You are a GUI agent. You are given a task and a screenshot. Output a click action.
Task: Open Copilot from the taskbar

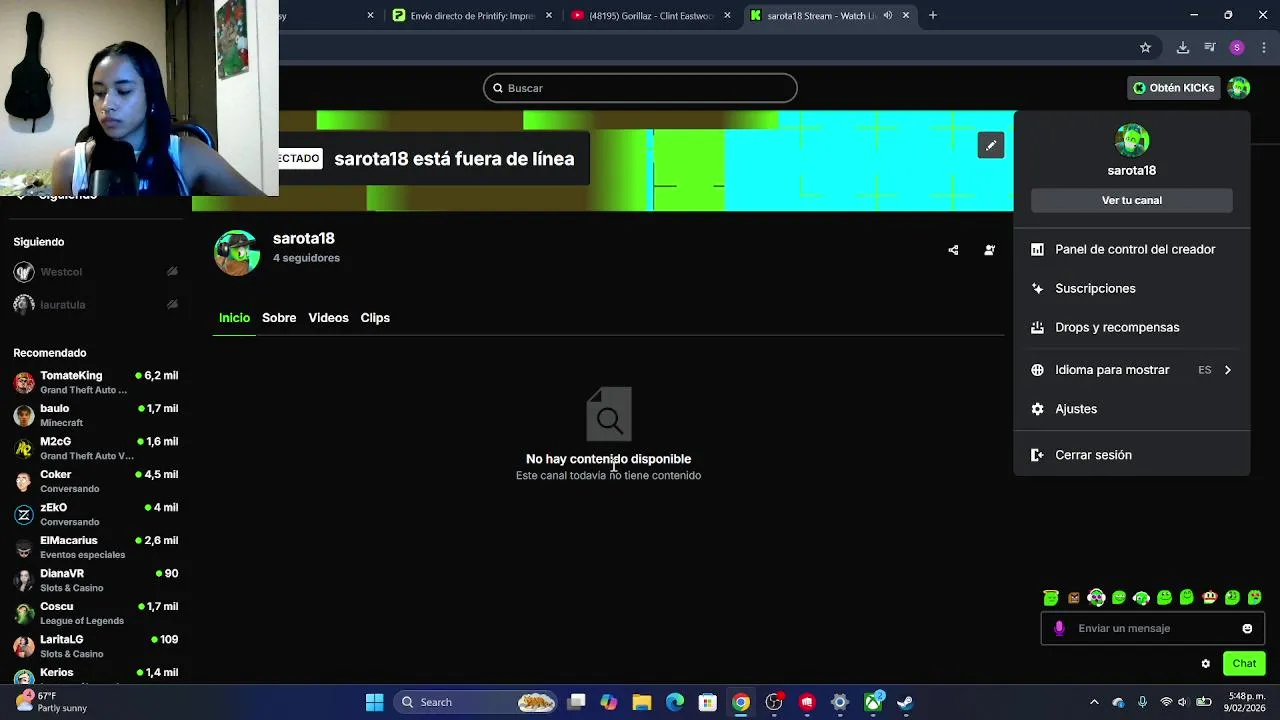tap(609, 702)
